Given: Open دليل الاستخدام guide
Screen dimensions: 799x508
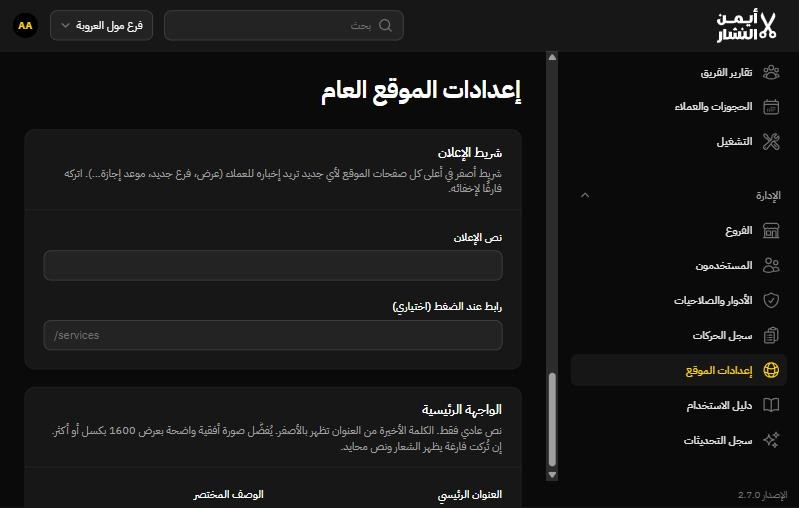Looking at the screenshot, I should 679,406.
